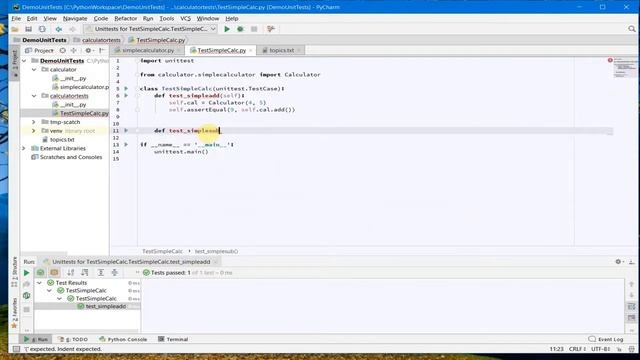This screenshot has width=640, height=360.
Task: Toggle the Show Ignored tests filter
Action: pyautogui.click(x=54, y=273)
